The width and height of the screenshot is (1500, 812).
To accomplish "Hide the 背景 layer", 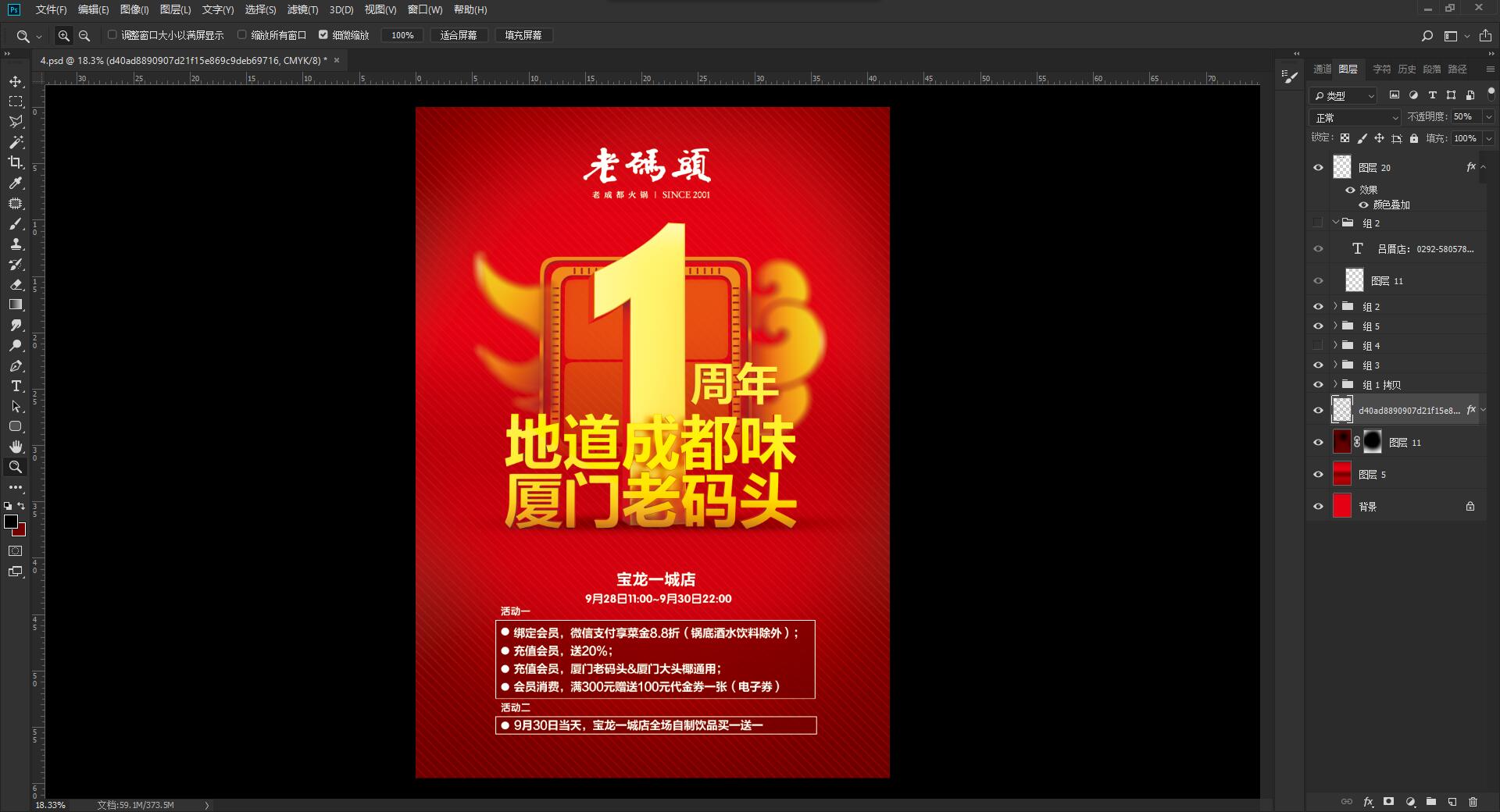I will click(1318, 506).
